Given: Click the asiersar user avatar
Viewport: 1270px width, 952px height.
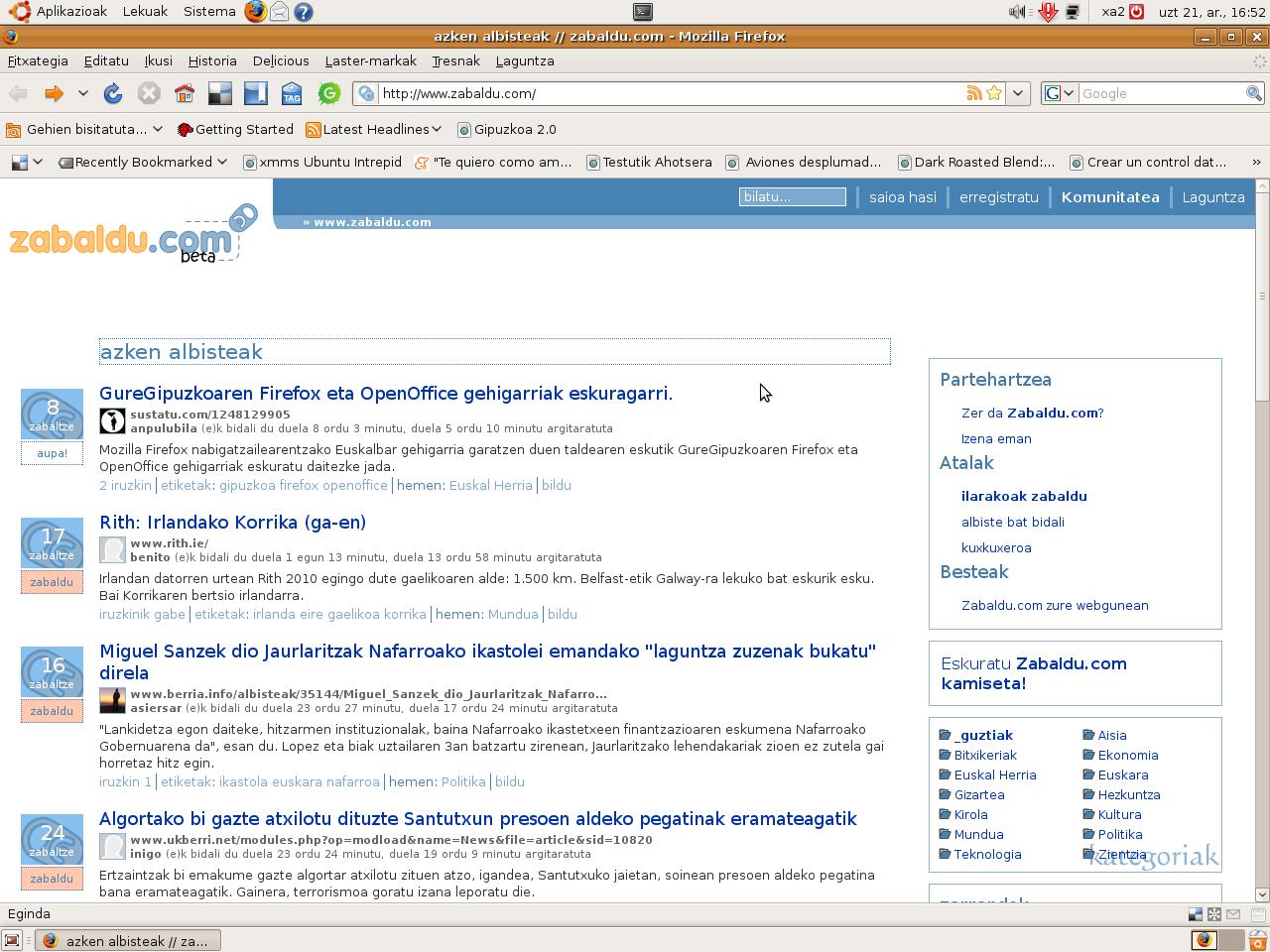Looking at the screenshot, I should [x=112, y=700].
